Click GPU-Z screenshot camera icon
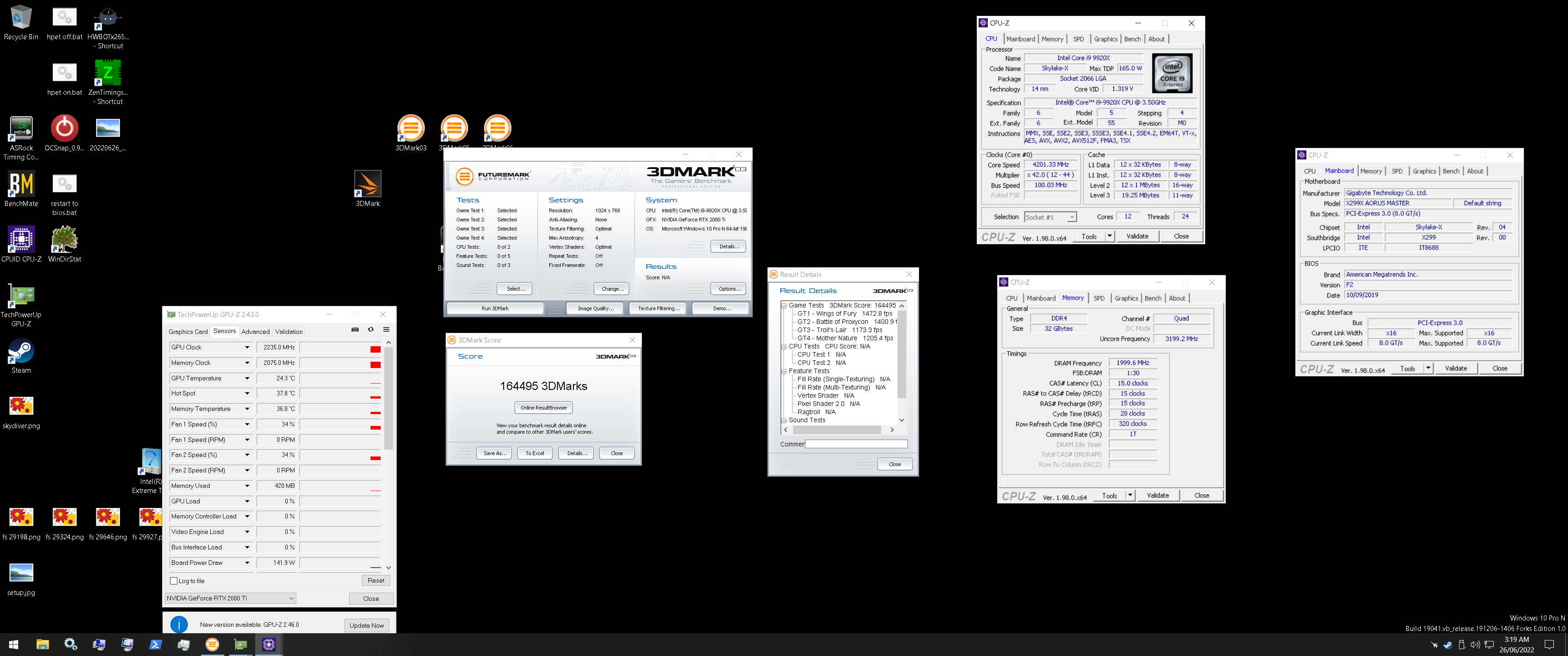1568x656 pixels. coord(355,329)
